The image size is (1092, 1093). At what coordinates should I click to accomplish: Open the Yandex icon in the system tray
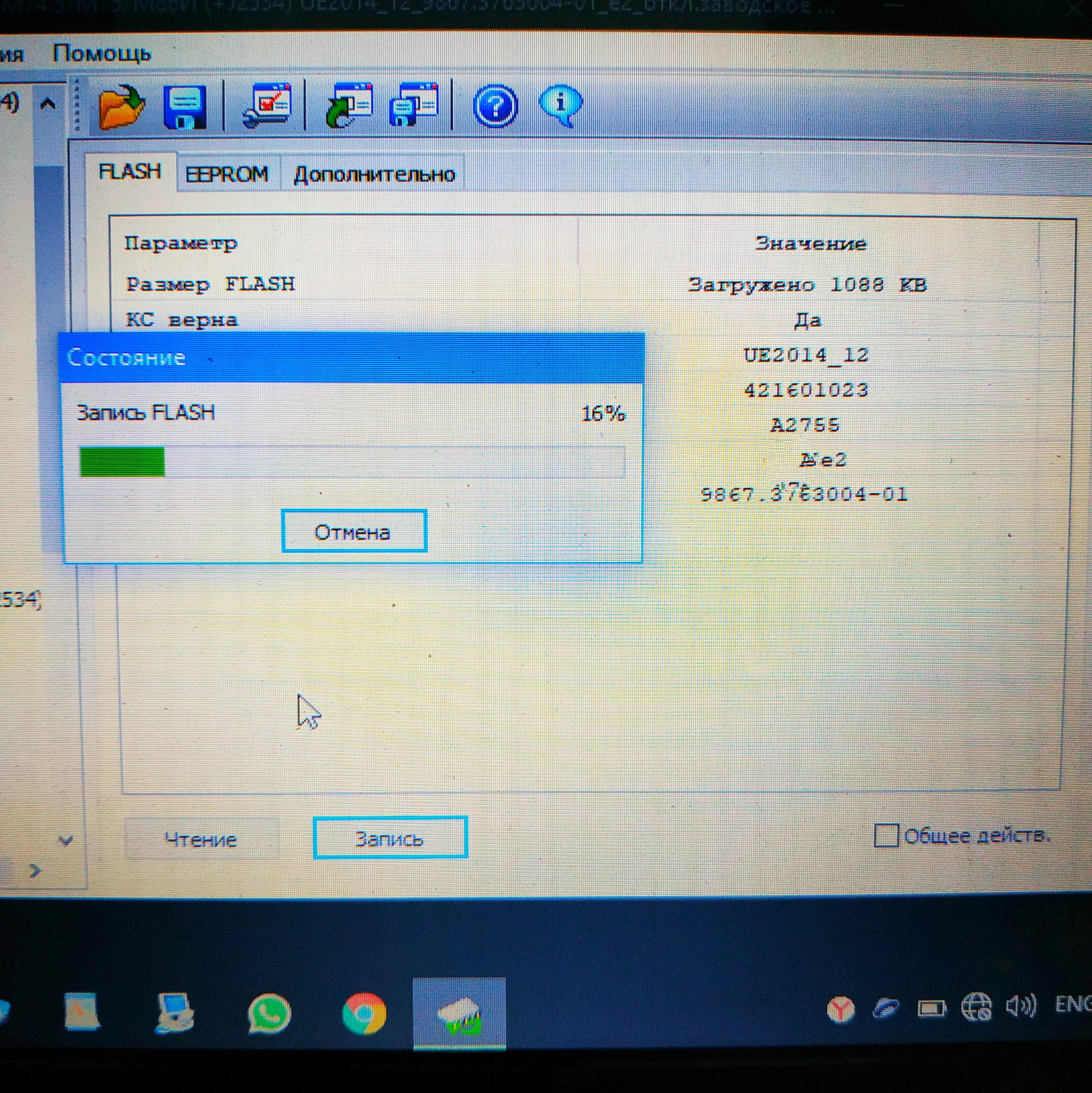841,1008
